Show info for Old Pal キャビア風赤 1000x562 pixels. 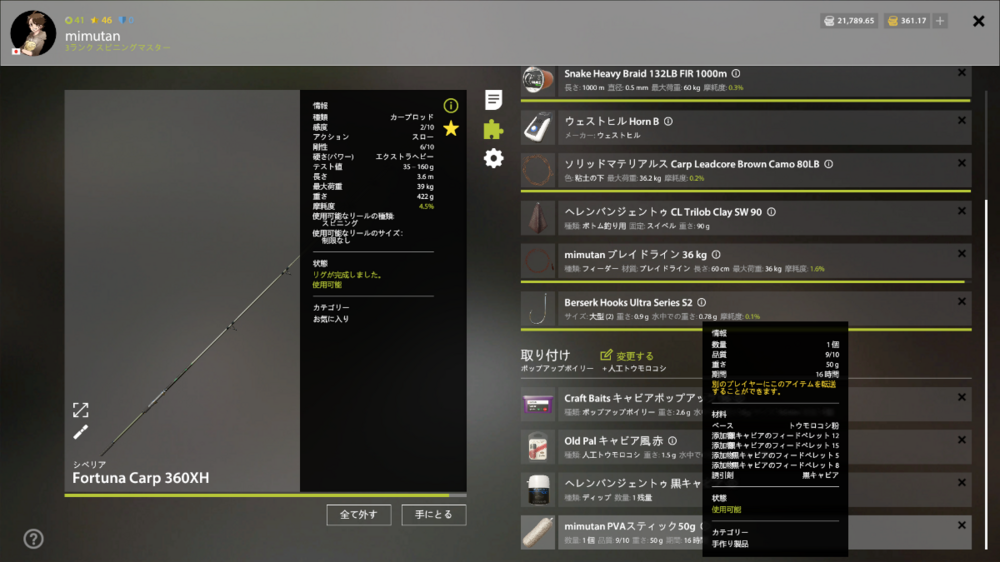click(672, 441)
